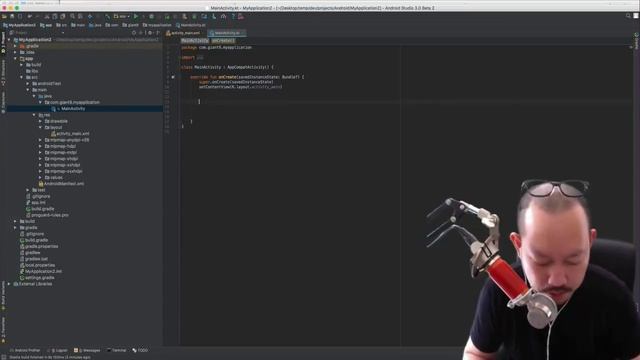Expand the androidTest folder
Image resolution: width=640 pixels, height=360 pixels.
28,83
